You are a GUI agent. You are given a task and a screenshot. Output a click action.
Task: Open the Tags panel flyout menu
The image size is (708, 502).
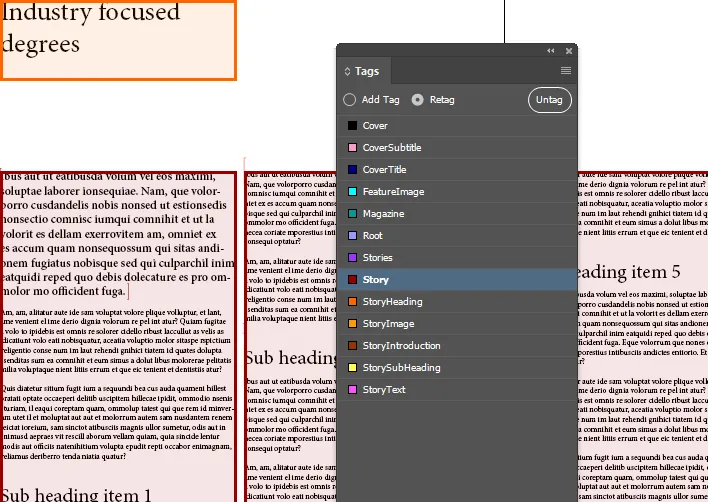point(565,70)
